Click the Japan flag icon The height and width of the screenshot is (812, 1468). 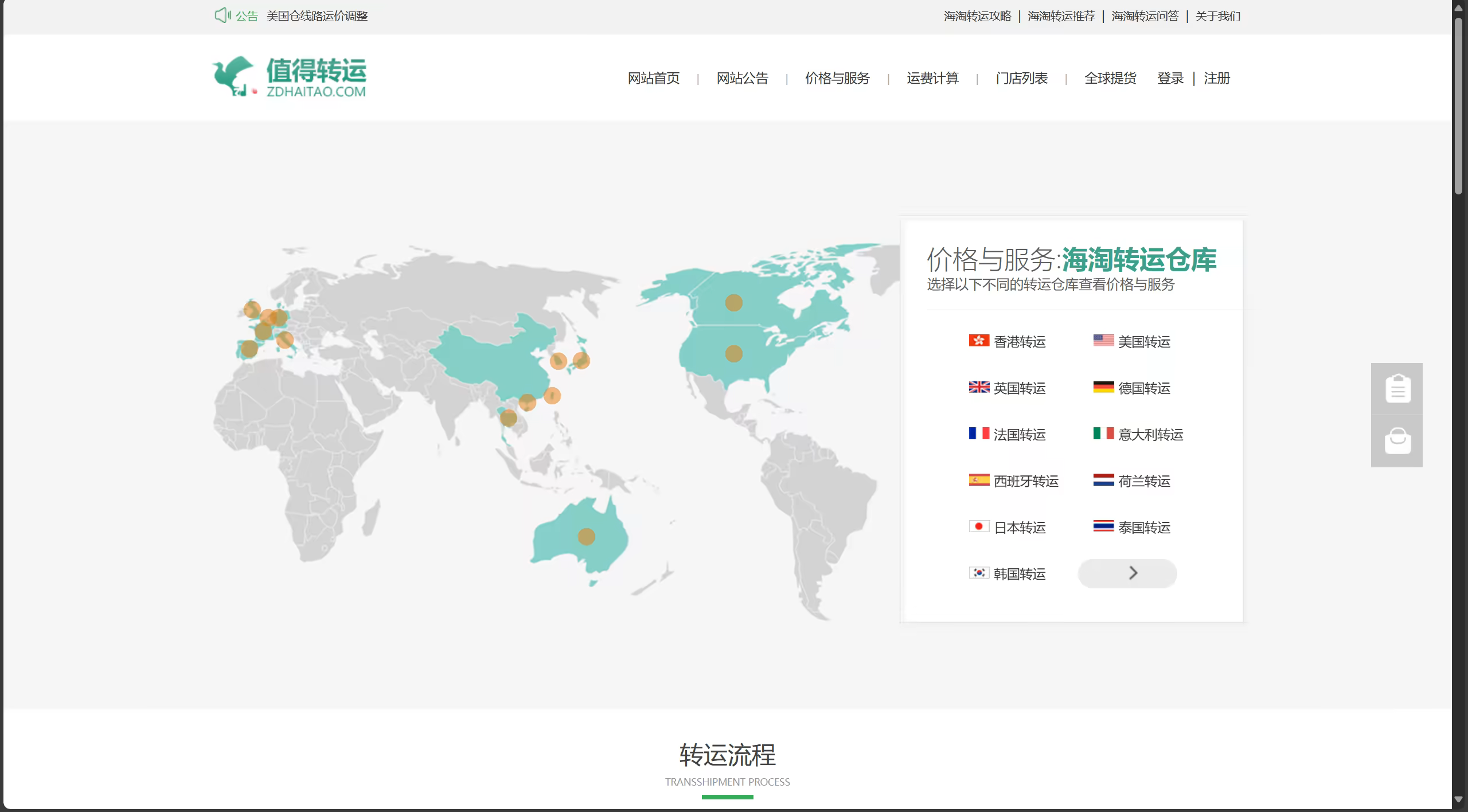point(979,526)
